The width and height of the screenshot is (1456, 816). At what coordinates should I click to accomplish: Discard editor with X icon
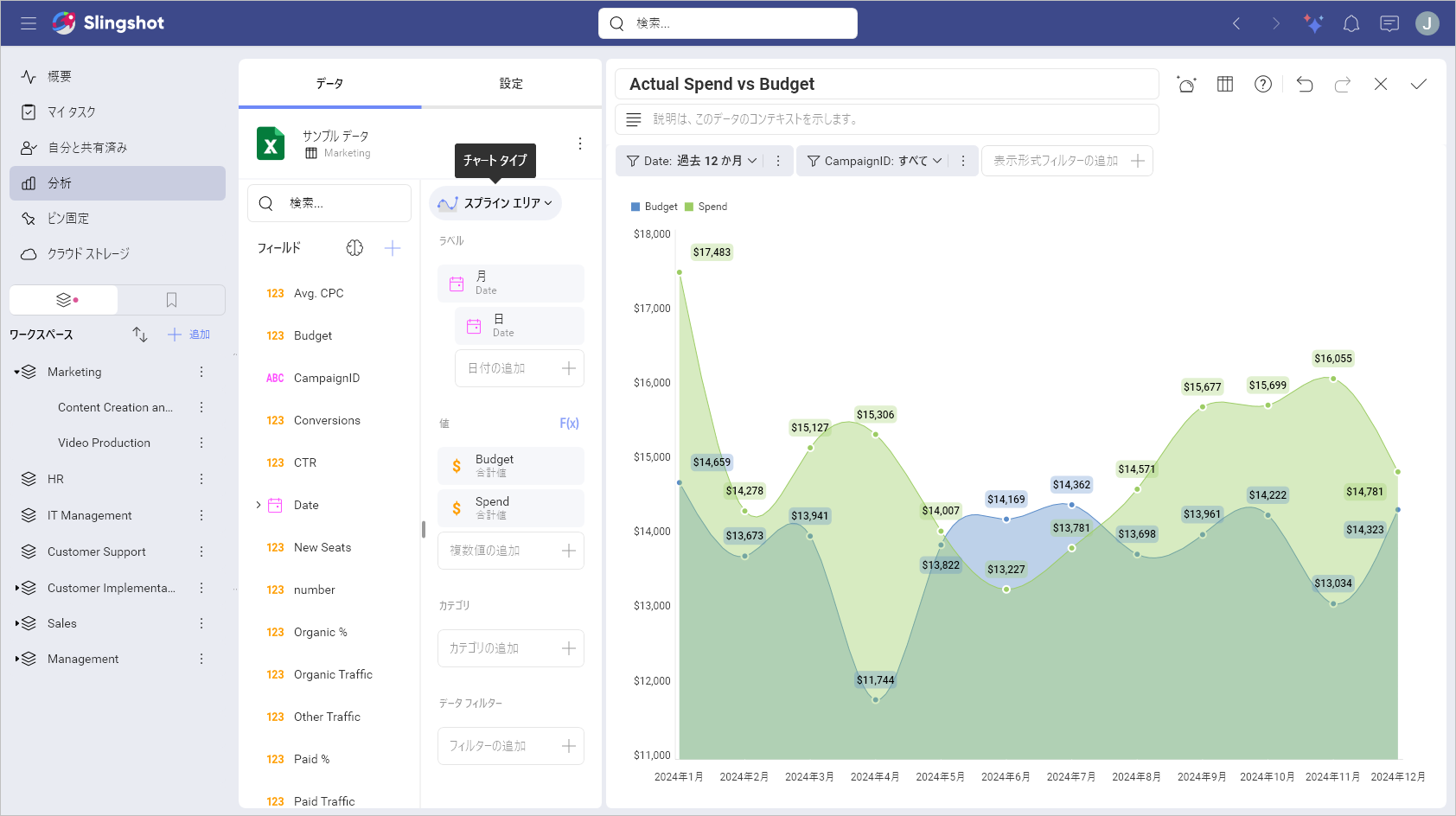tap(1381, 84)
